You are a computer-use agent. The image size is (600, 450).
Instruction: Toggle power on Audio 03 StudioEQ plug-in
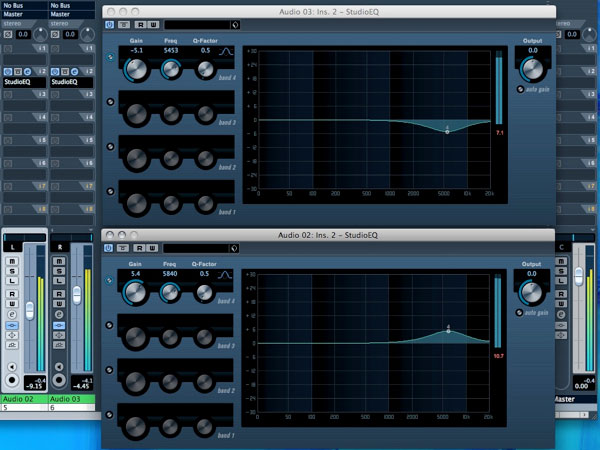(x=109, y=25)
